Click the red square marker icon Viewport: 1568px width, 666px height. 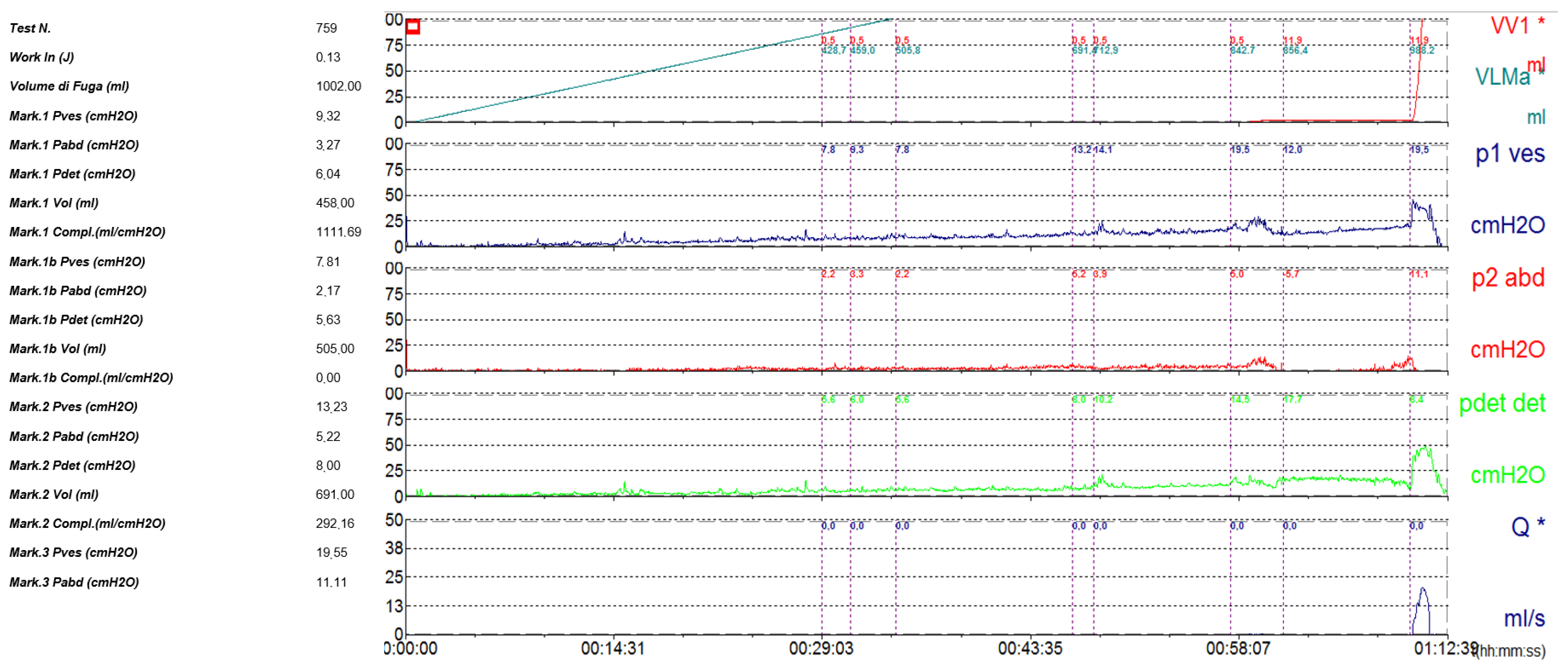coord(413,27)
